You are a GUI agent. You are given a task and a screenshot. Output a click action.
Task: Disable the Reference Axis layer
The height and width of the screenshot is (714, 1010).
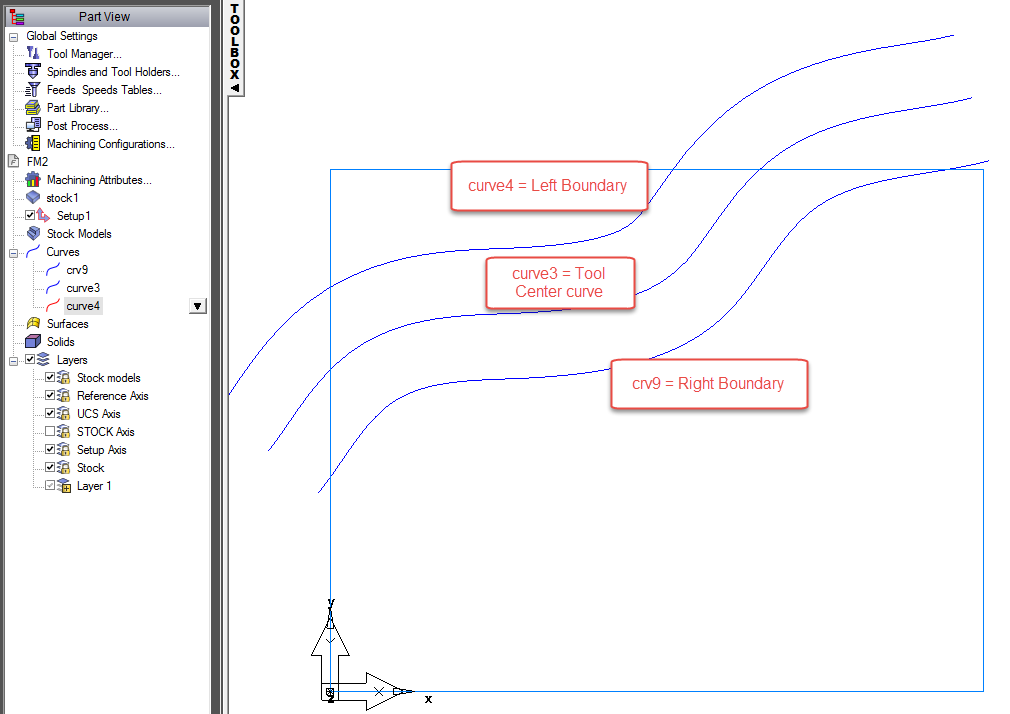click(49, 395)
